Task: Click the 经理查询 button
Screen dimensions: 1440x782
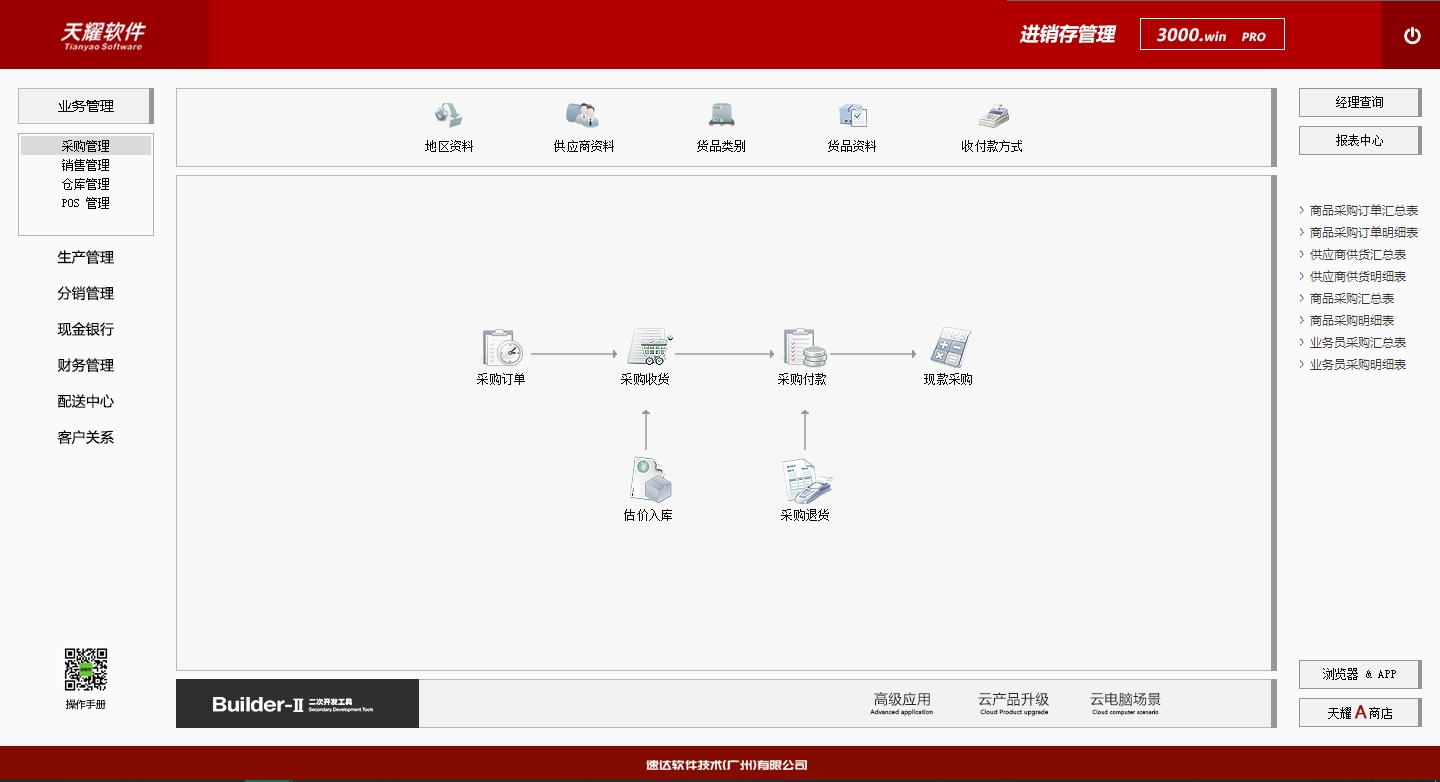Action: [1359, 102]
